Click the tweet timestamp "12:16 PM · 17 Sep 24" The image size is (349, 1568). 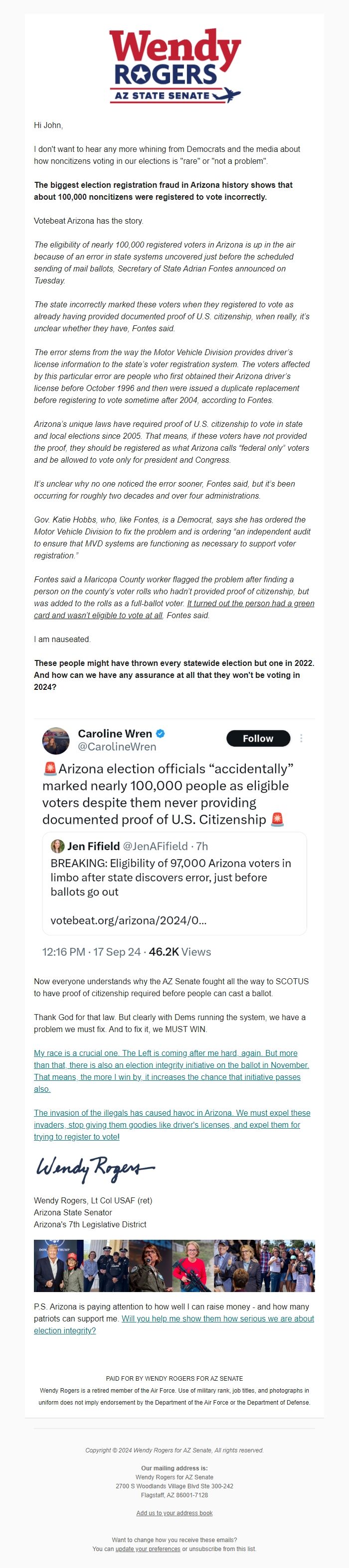[91, 952]
